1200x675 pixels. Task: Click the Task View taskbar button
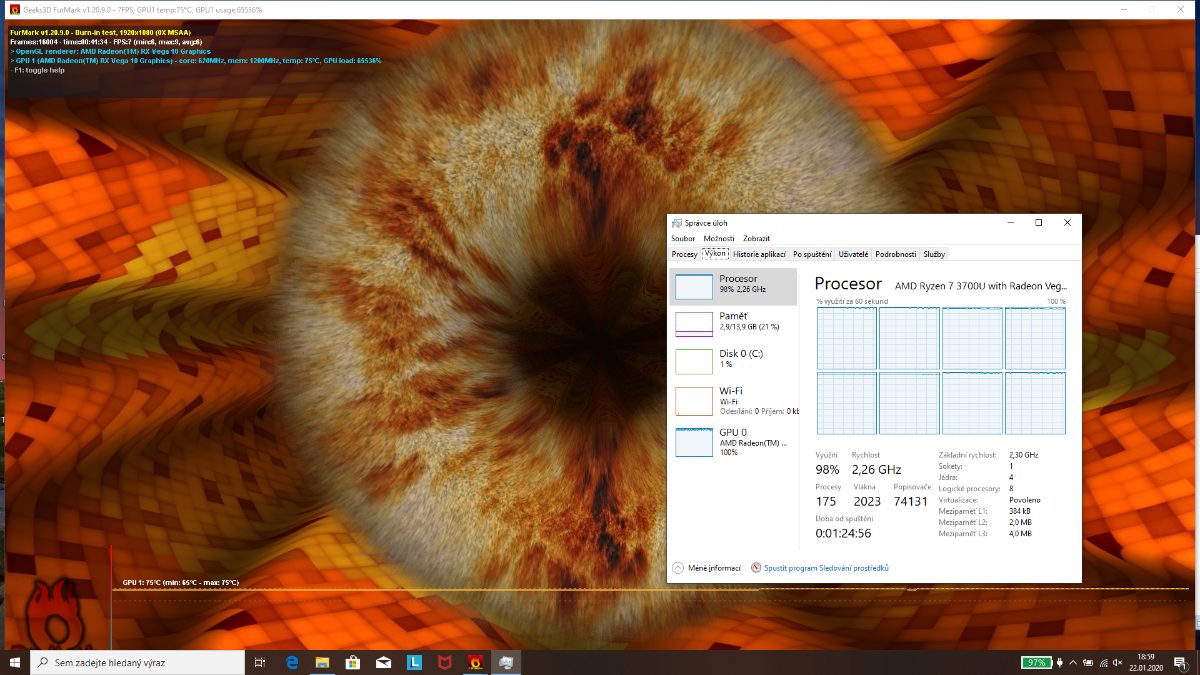(260, 662)
